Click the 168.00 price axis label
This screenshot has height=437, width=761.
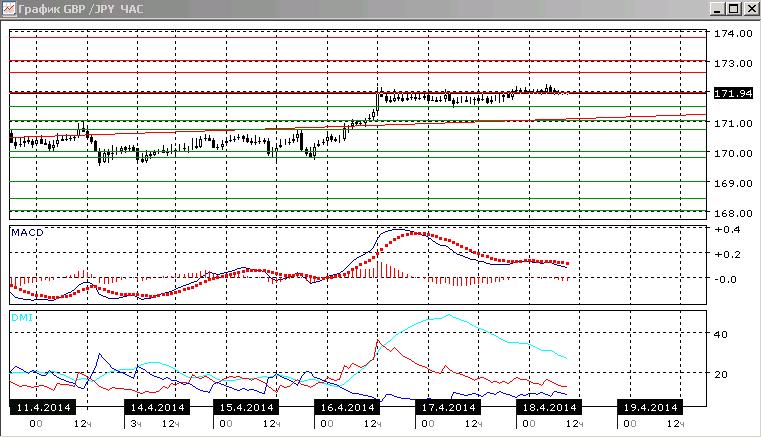point(733,213)
